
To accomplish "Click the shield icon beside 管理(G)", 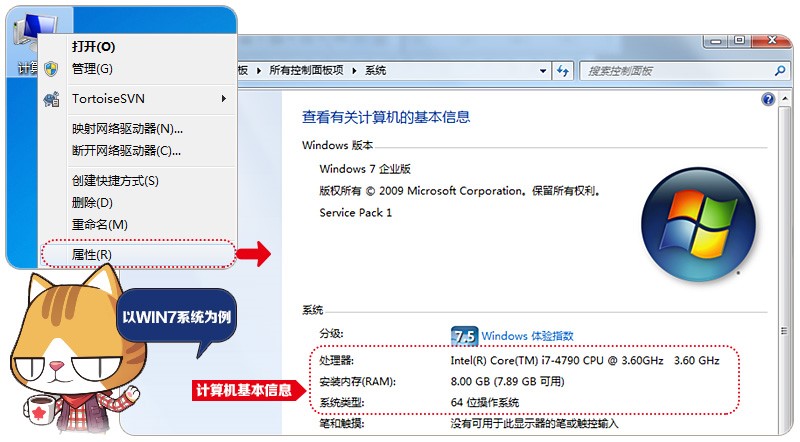I will pos(51,69).
